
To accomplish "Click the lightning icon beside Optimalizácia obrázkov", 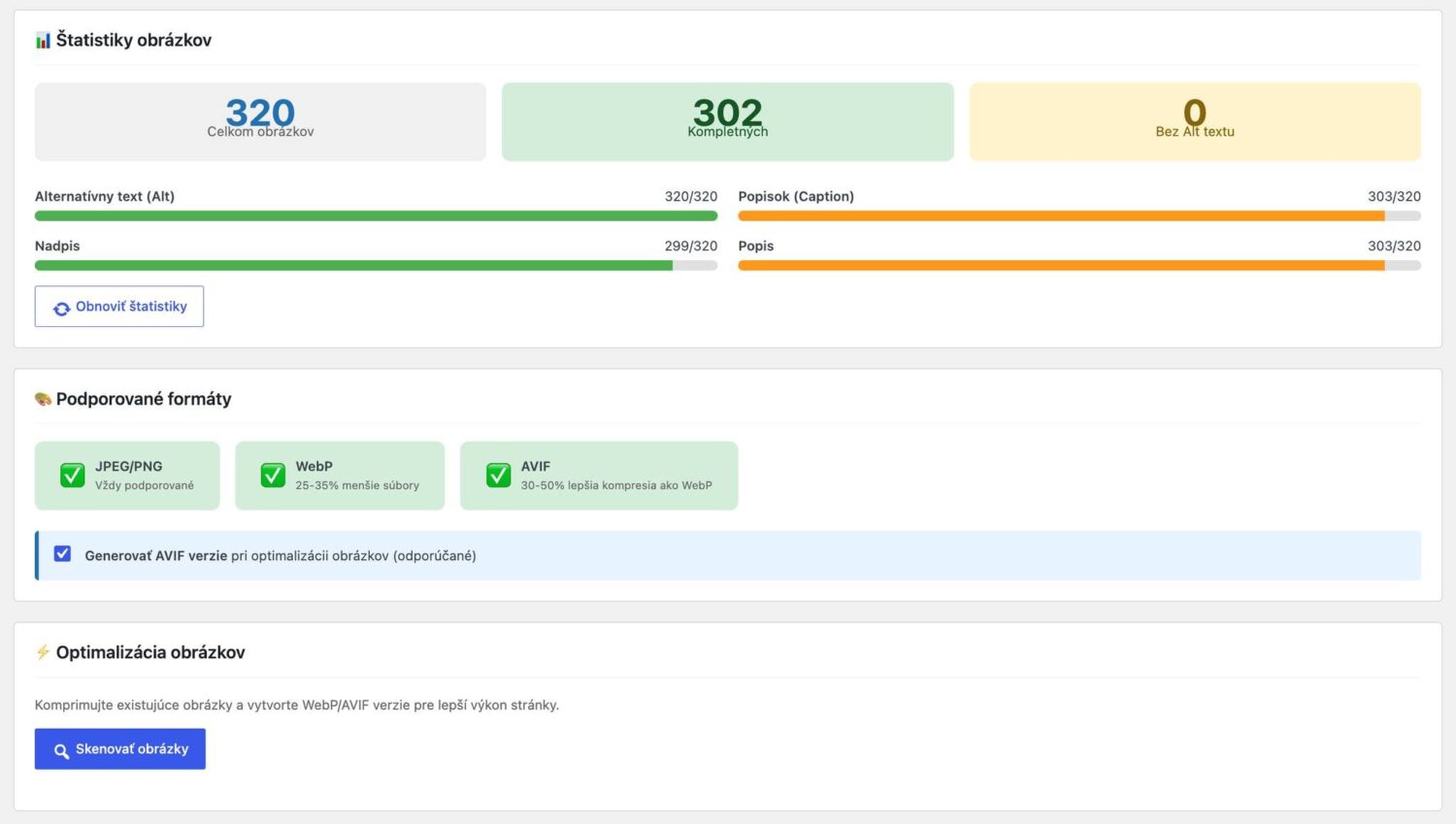I will tap(43, 652).
